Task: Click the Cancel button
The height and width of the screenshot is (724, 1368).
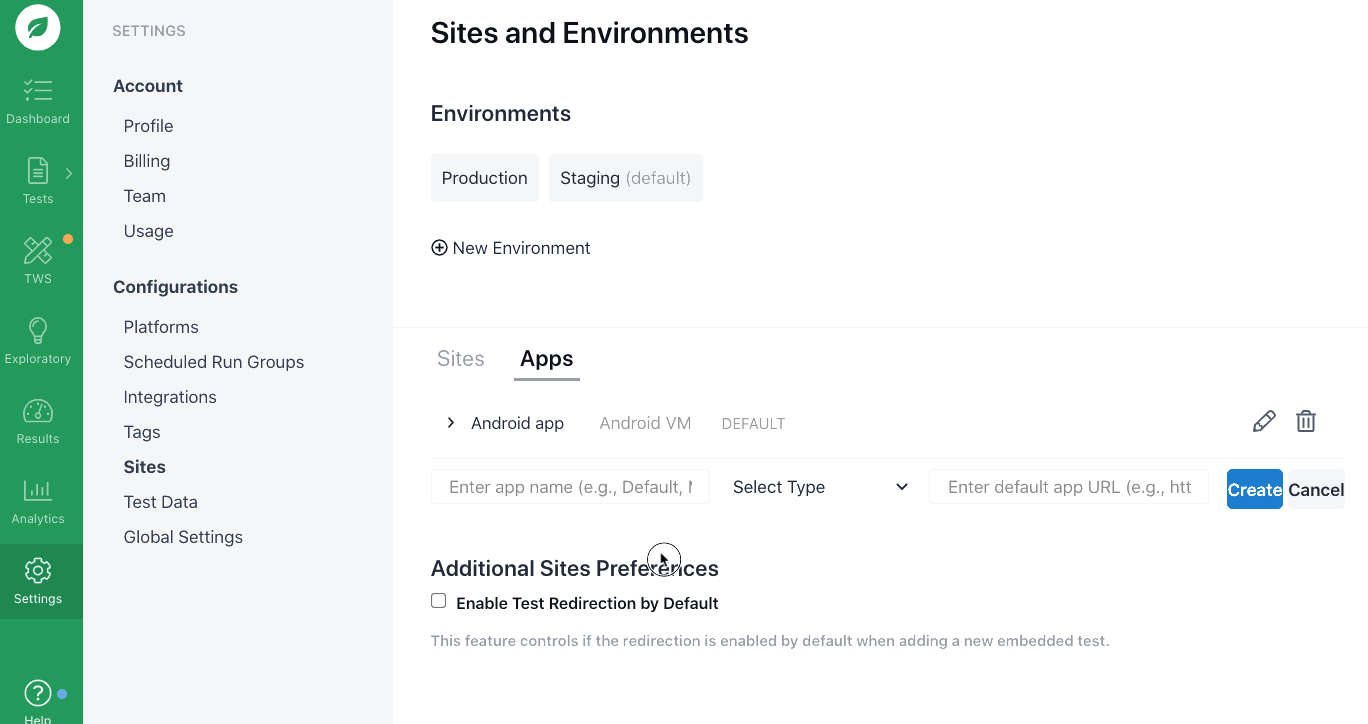Action: click(x=1316, y=489)
